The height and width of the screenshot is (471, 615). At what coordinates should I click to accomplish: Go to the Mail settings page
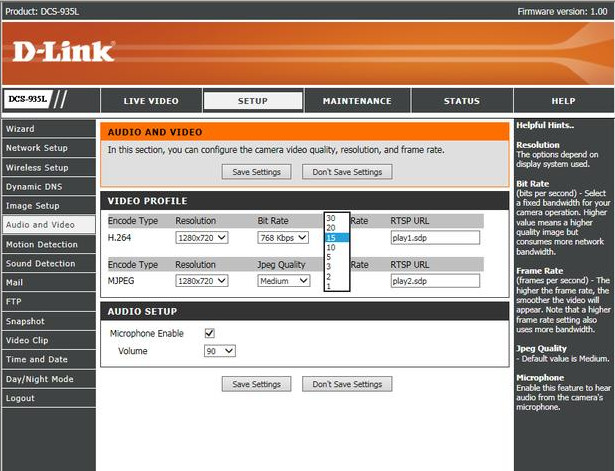tap(49, 282)
